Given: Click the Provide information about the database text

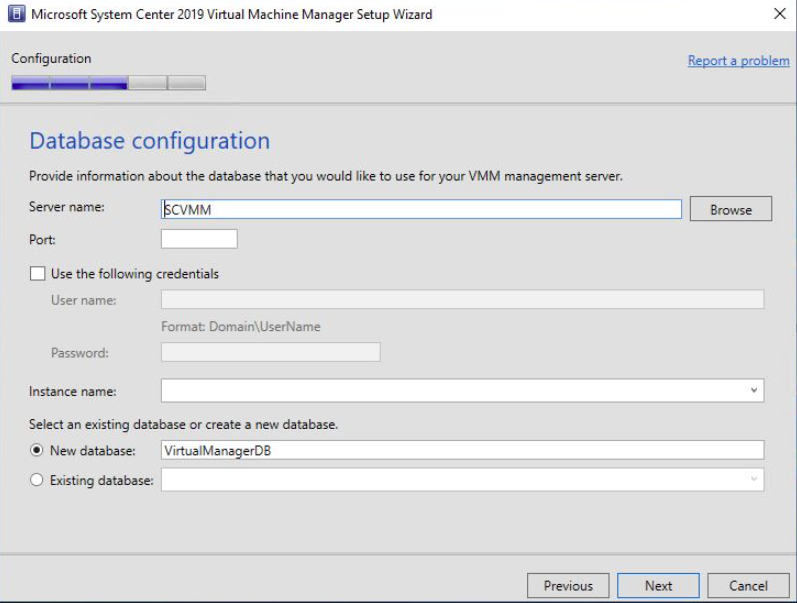Looking at the screenshot, I should click(x=326, y=176).
